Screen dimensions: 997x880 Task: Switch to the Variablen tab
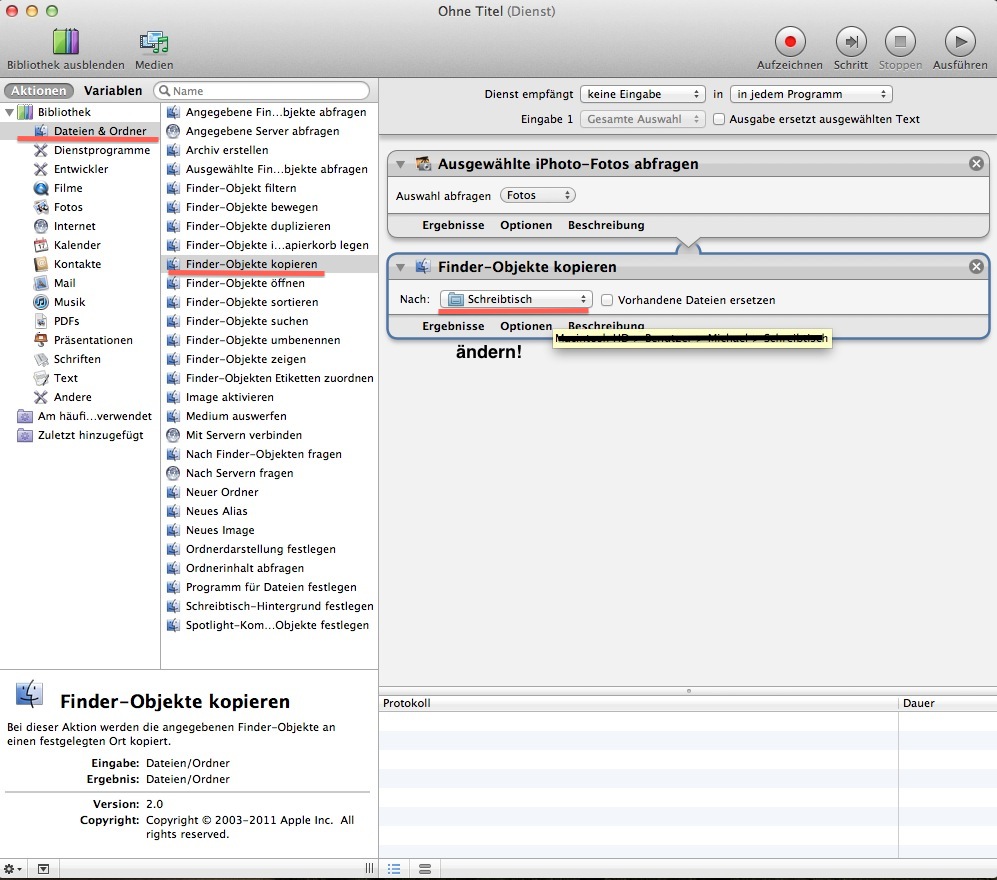click(x=112, y=91)
